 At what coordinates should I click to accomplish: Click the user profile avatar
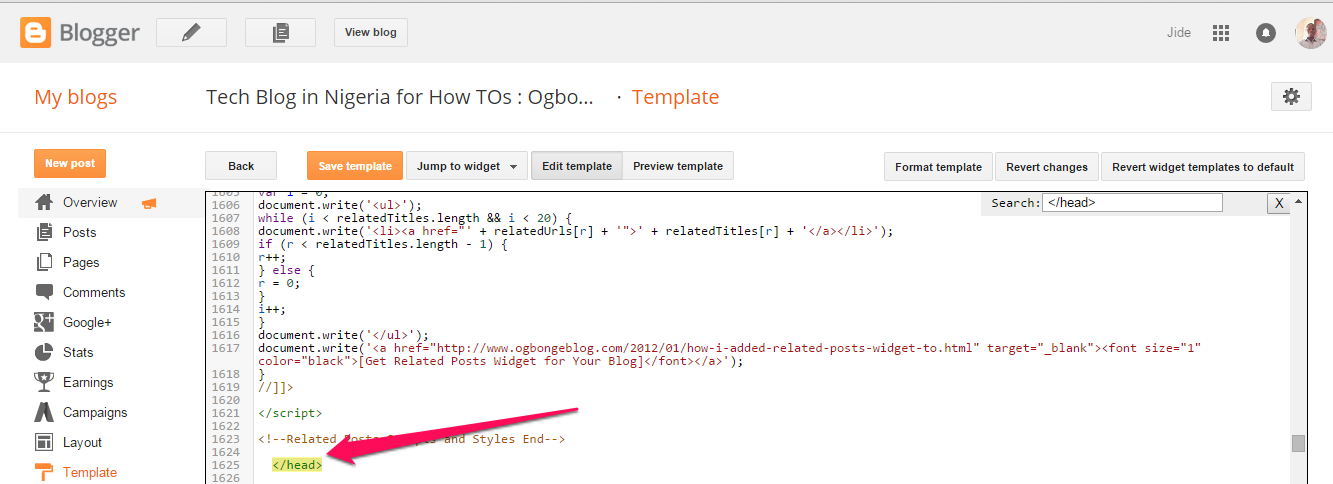(x=1310, y=33)
